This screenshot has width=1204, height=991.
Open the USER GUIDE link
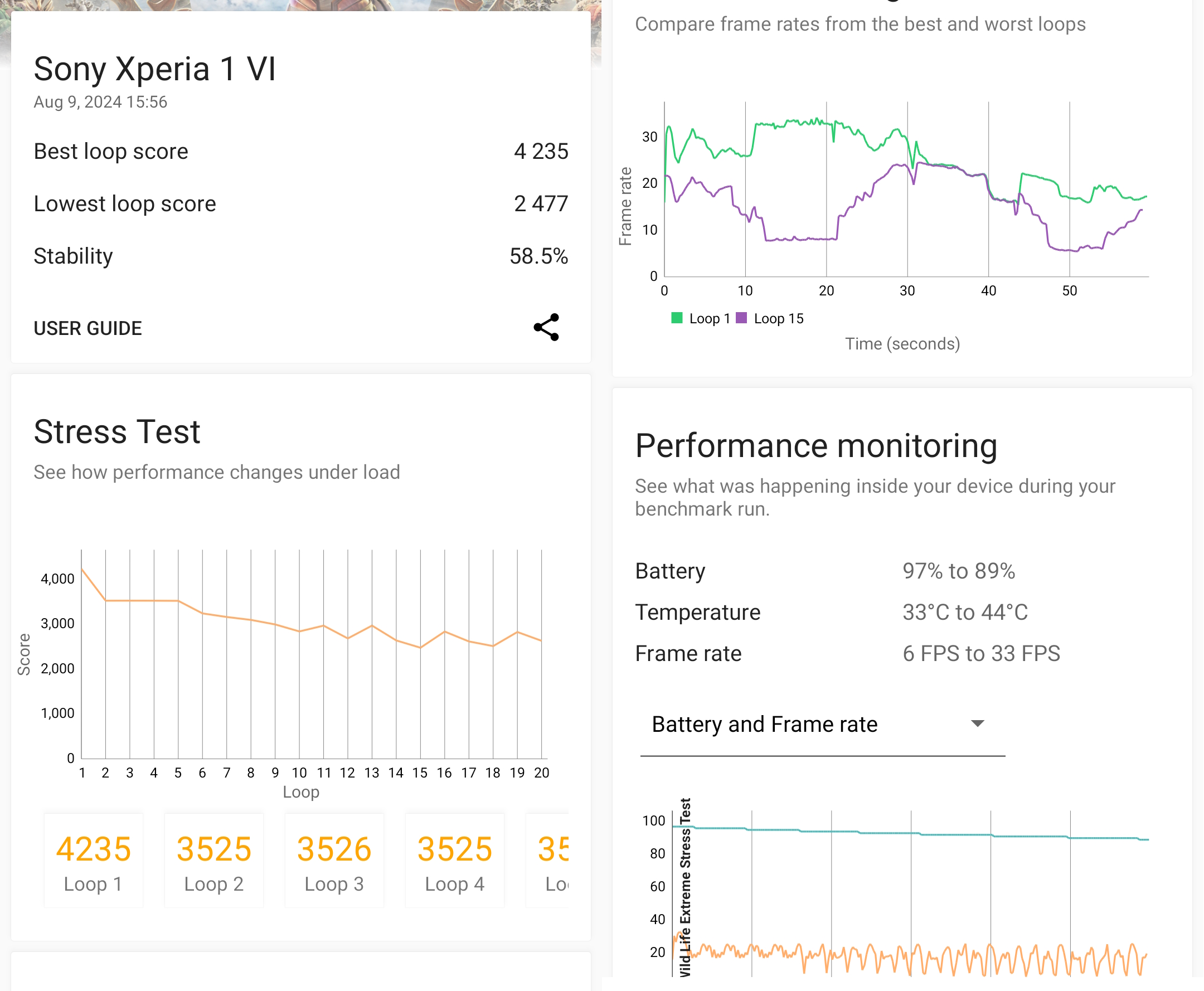(88, 329)
